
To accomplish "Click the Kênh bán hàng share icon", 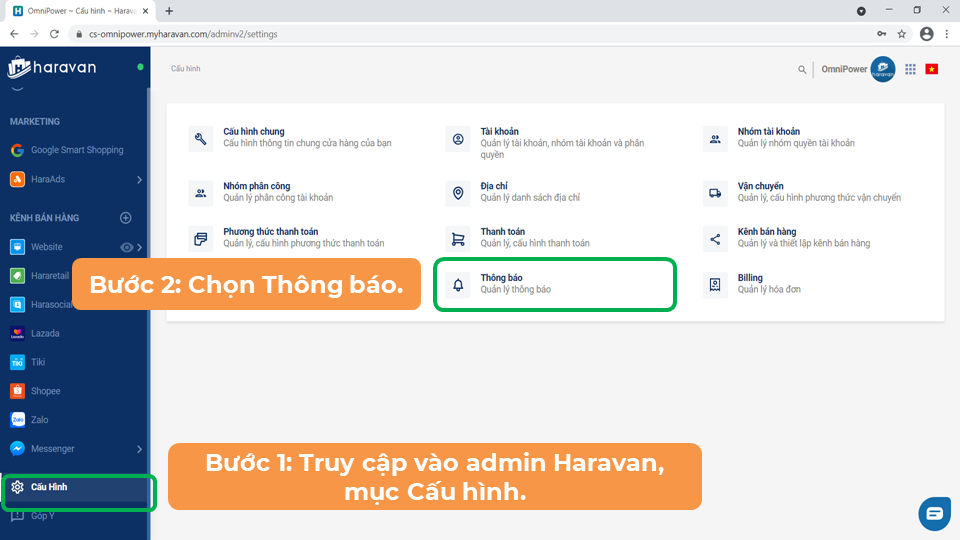I will (715, 239).
